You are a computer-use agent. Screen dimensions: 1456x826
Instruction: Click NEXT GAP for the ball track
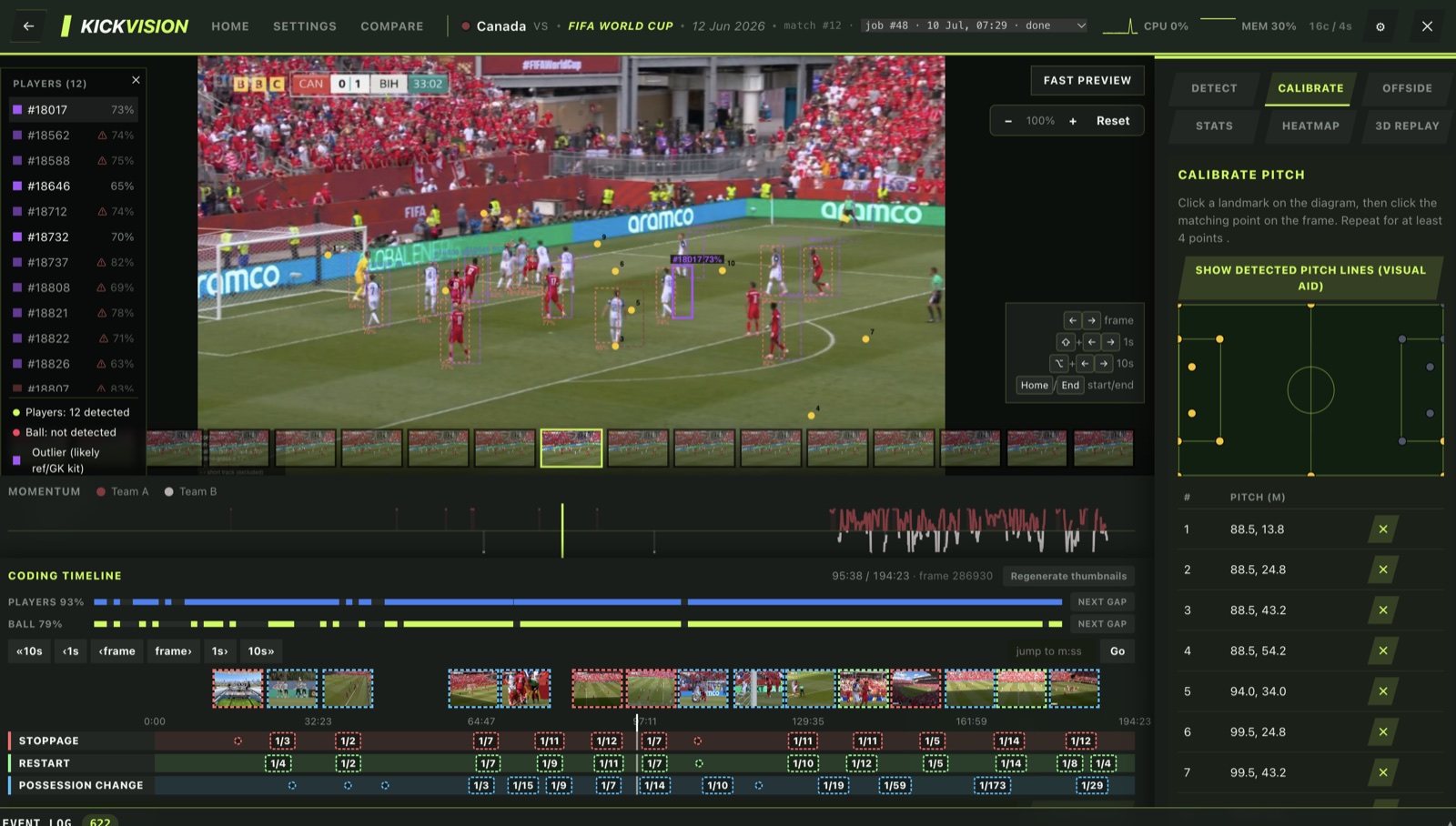tap(1102, 624)
